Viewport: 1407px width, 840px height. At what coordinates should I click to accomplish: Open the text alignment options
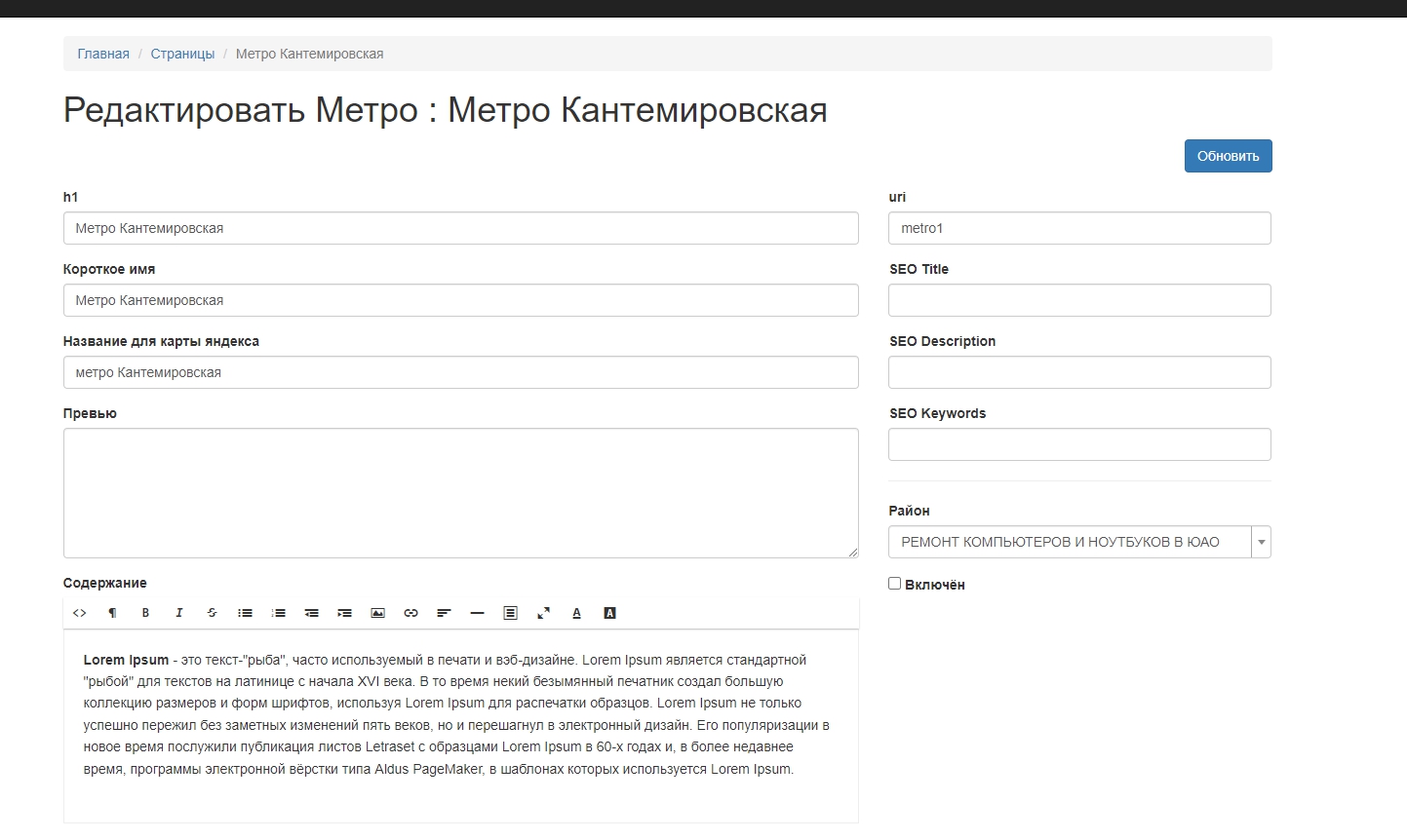(x=444, y=613)
